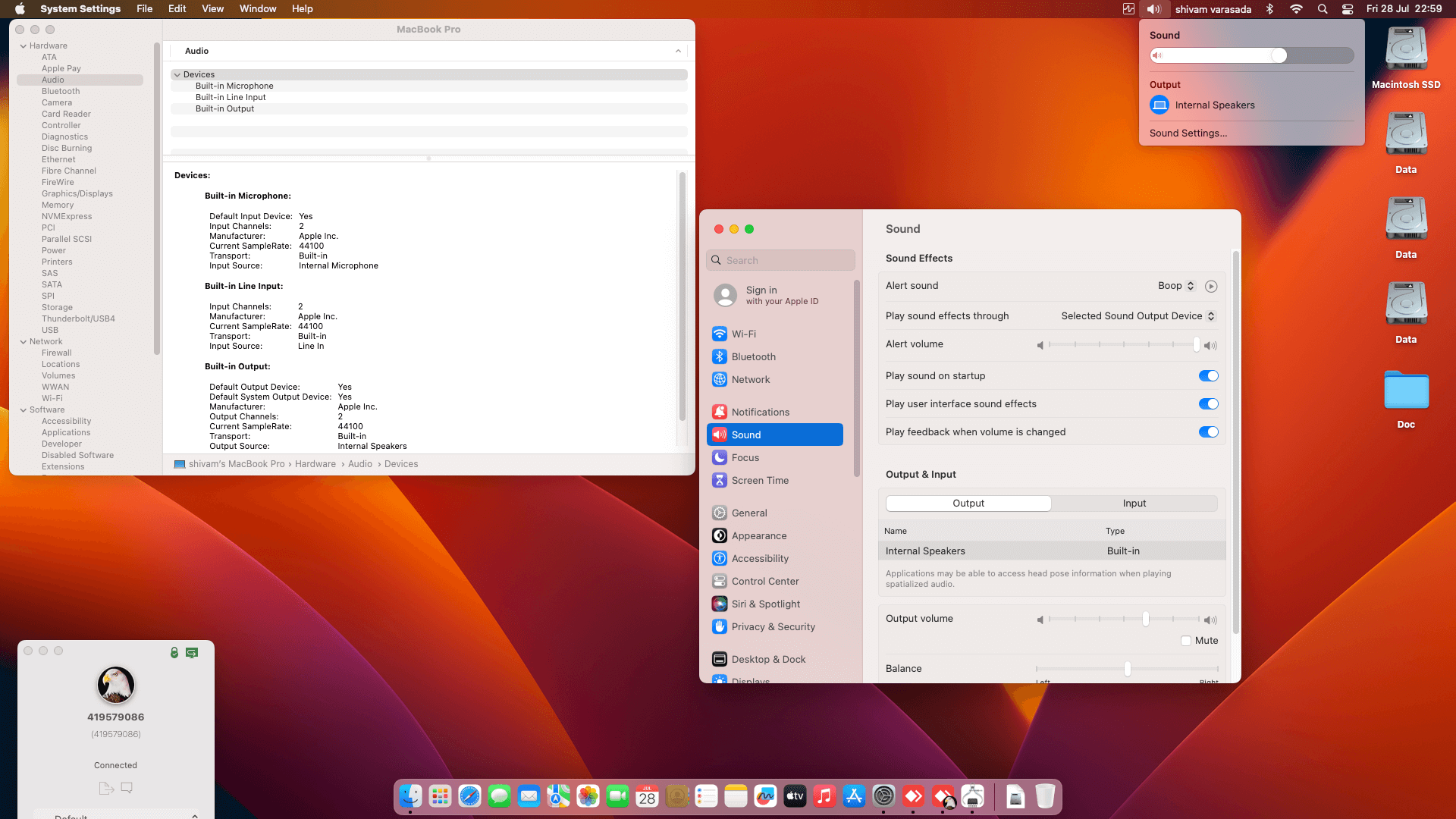The image size is (1456, 819).
Task: Preview the alert sound with the play button
Action: tap(1210, 286)
